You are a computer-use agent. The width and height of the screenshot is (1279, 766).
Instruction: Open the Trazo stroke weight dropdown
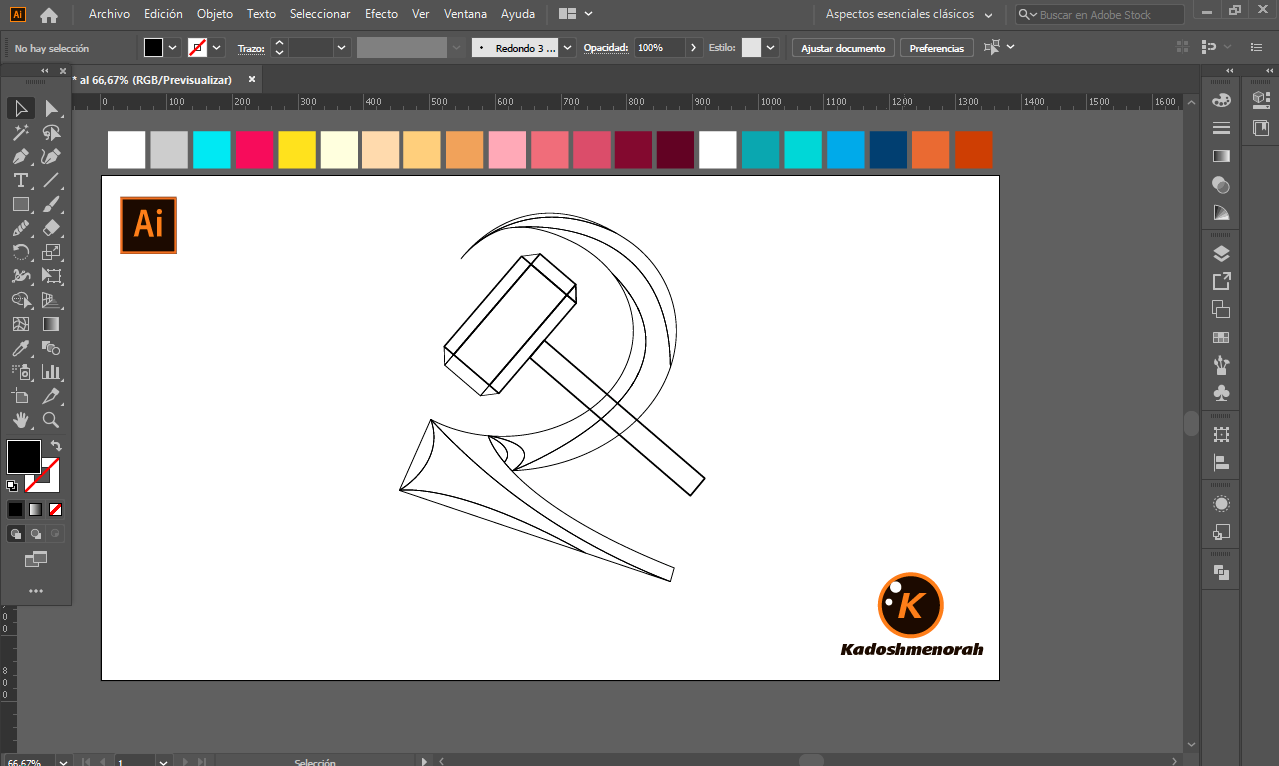coord(342,48)
